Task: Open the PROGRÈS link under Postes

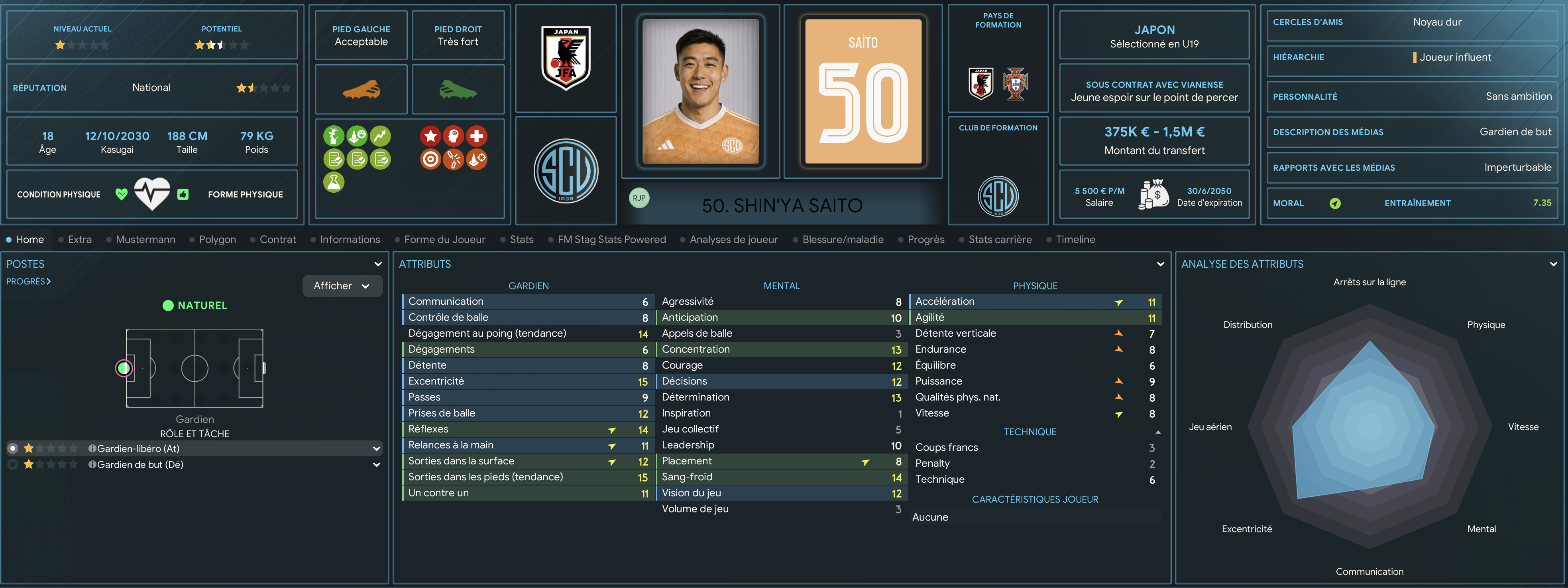Action: tap(29, 281)
